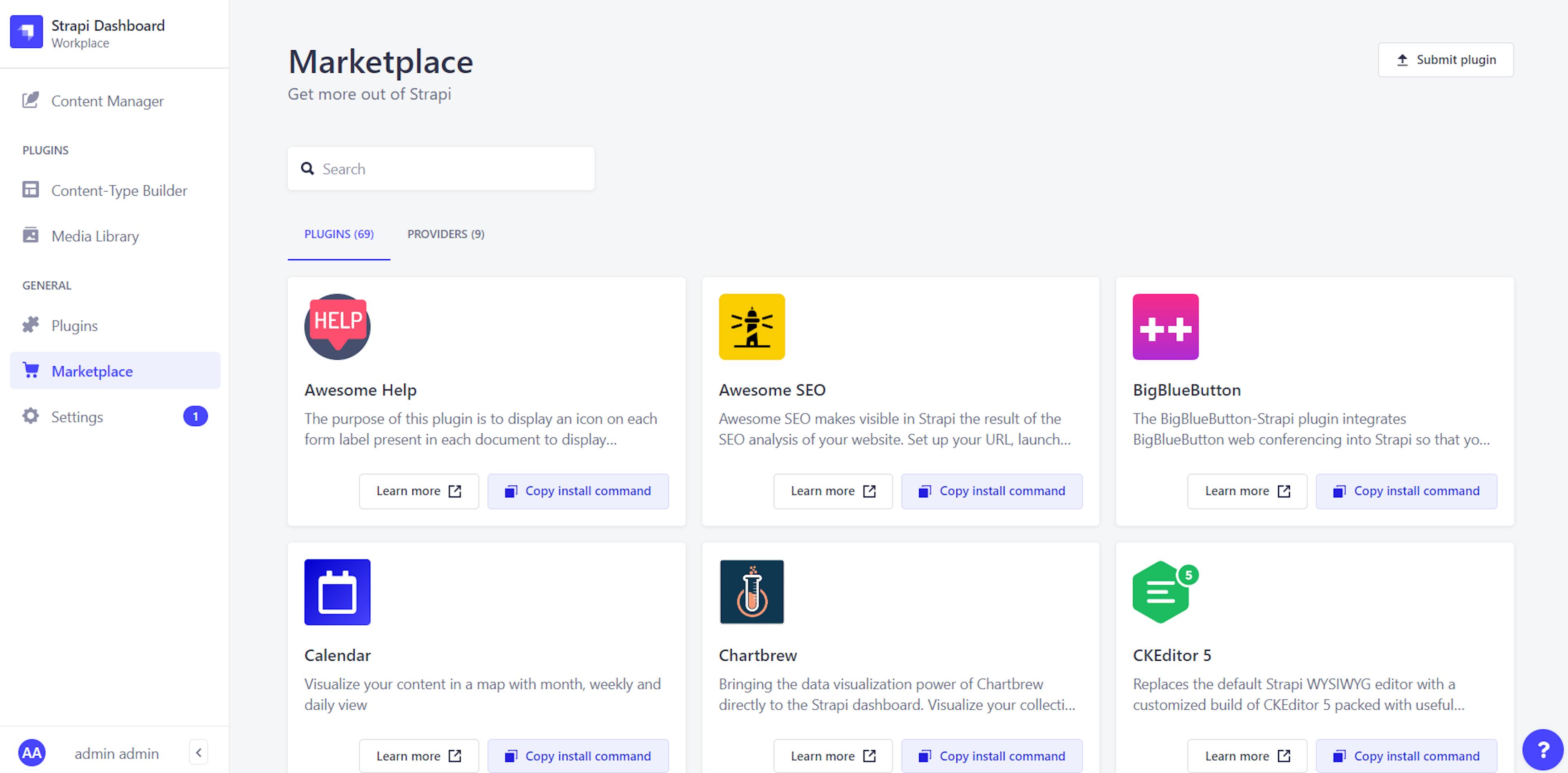The width and height of the screenshot is (1568, 773).
Task: Click the Awesome SEO lighthouse logo
Action: (752, 327)
